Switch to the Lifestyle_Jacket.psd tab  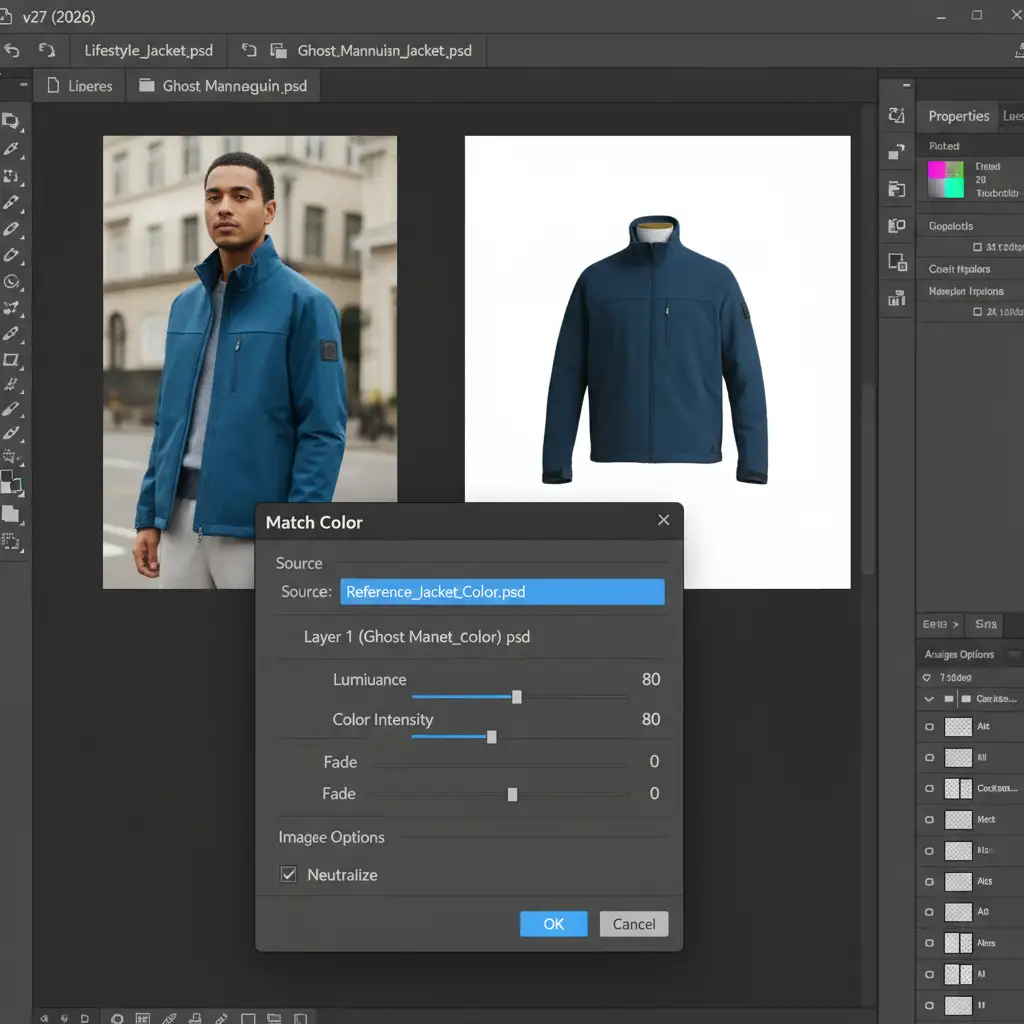click(x=148, y=50)
